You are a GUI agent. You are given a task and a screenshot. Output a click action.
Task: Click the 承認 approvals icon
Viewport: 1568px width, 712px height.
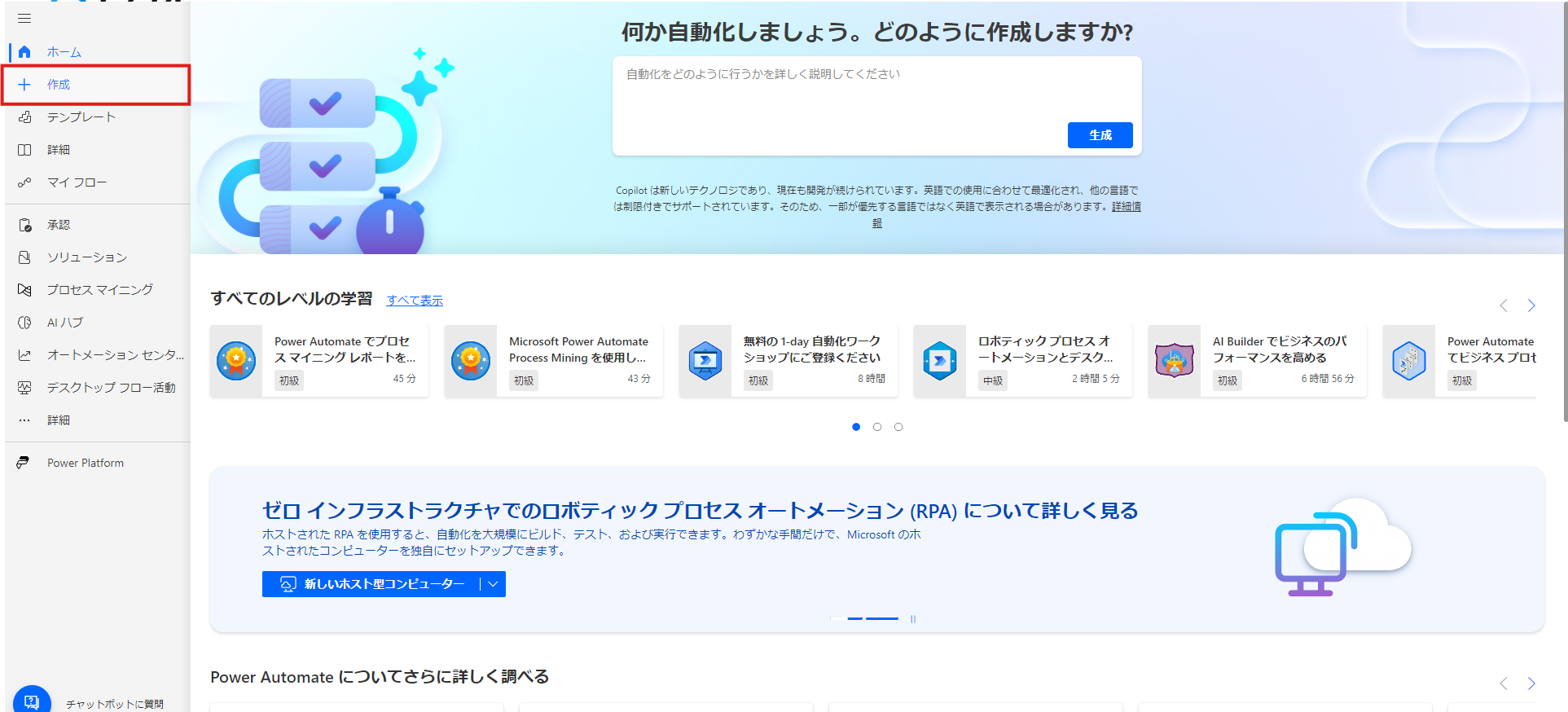point(24,225)
